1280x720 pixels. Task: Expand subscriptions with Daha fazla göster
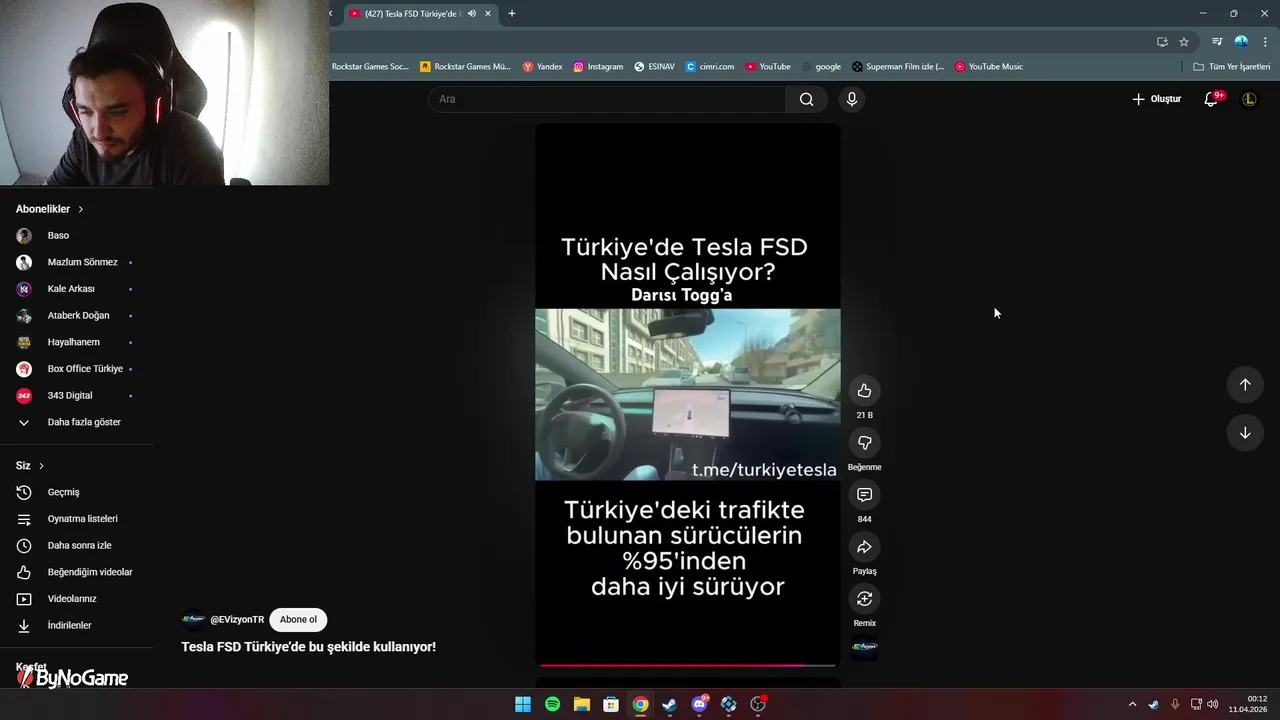click(x=76, y=422)
